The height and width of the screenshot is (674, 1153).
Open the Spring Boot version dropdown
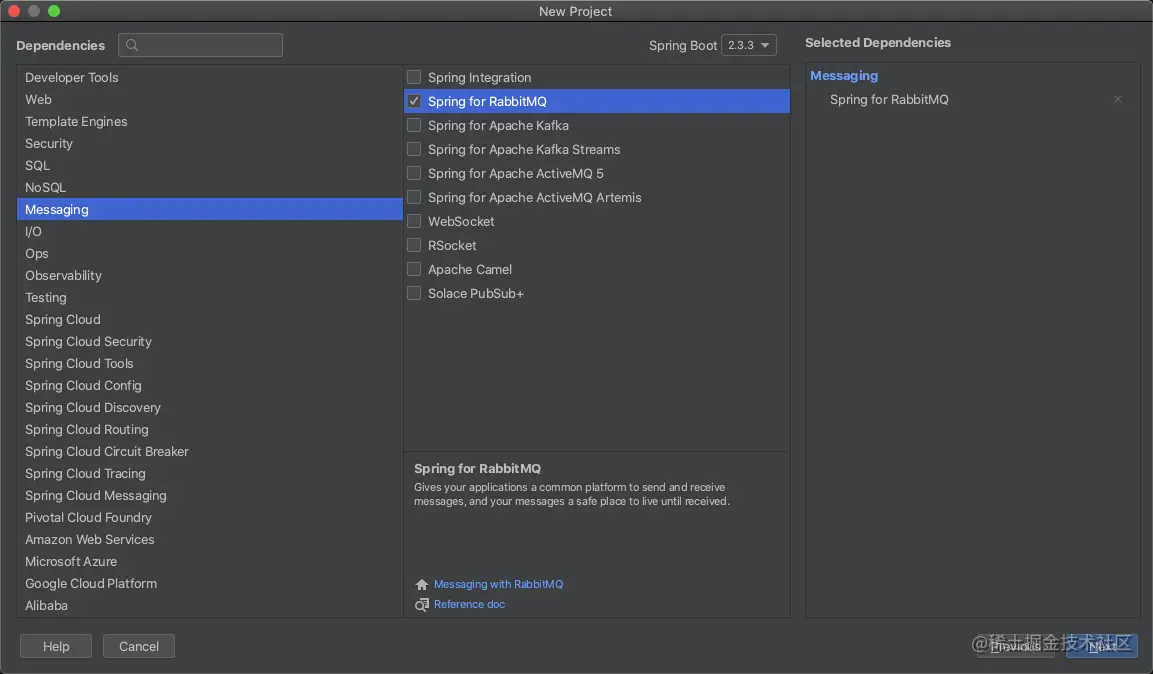749,45
